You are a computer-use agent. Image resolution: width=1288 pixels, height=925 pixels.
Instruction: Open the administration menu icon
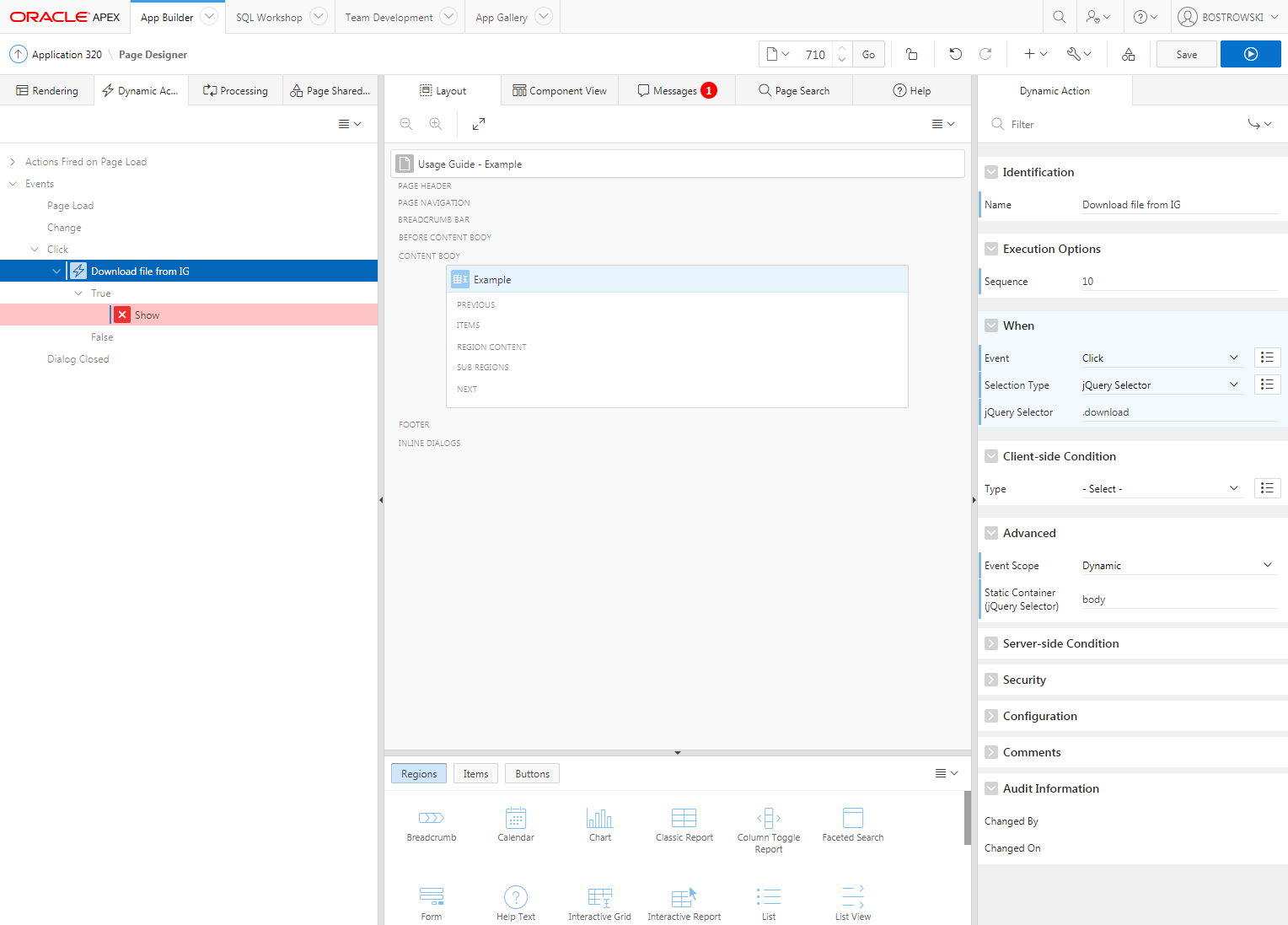coord(1098,17)
